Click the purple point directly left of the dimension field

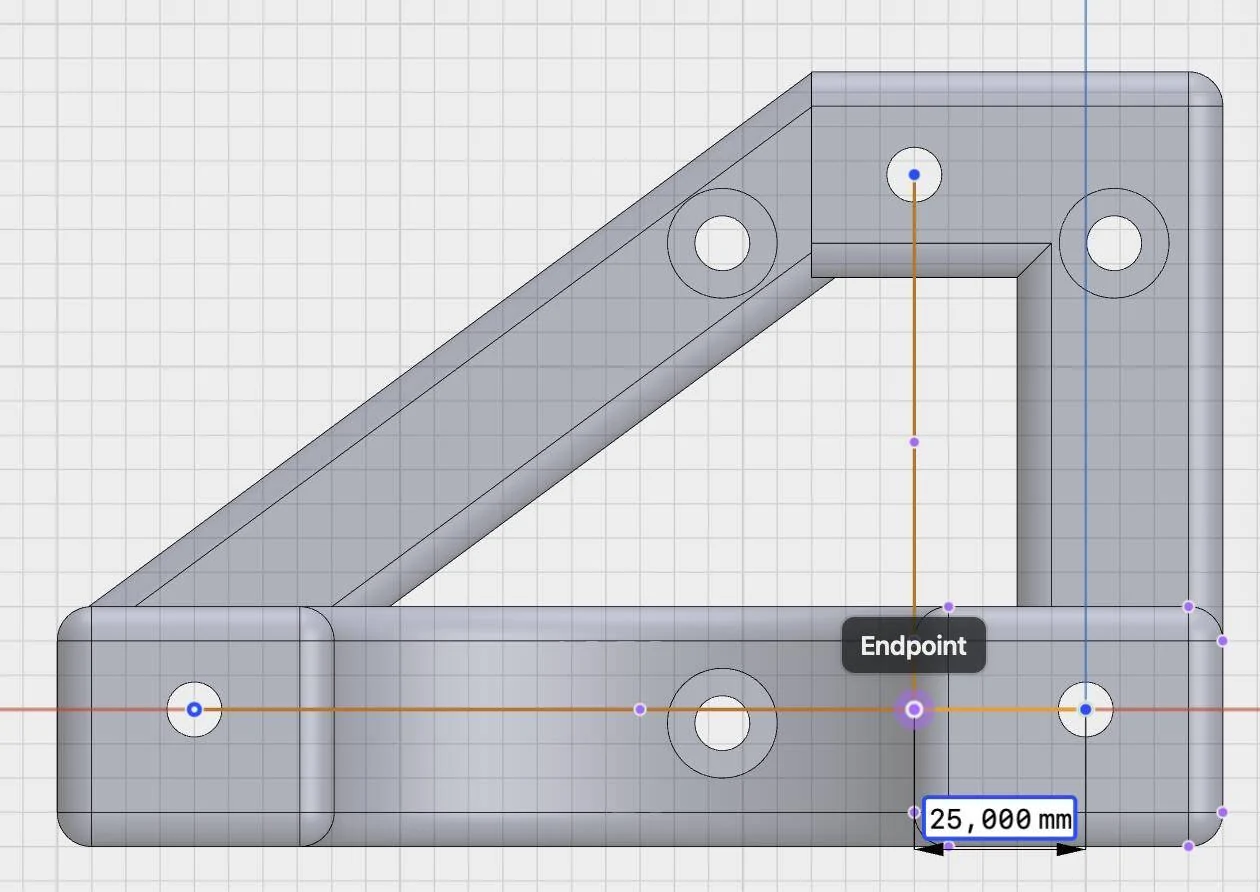click(914, 812)
